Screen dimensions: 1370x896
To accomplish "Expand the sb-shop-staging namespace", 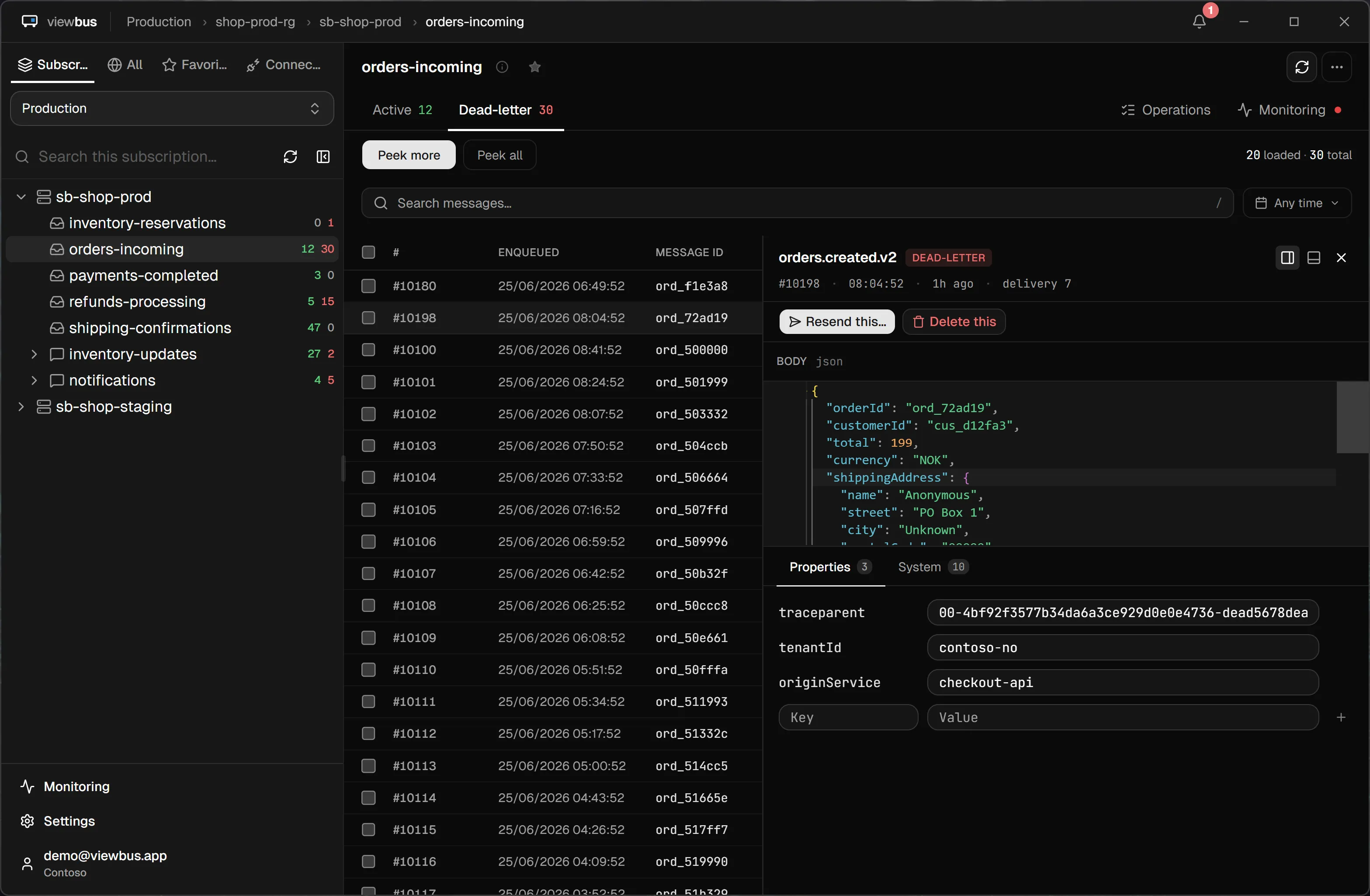I will tap(21, 406).
